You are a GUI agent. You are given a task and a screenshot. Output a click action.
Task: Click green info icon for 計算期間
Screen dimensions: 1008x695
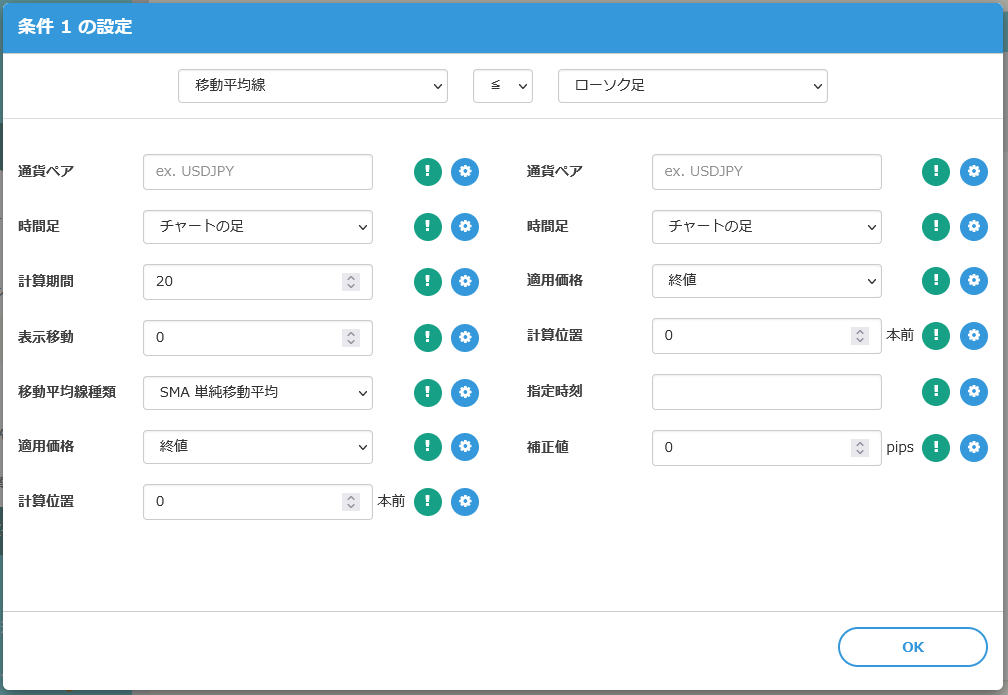click(428, 282)
